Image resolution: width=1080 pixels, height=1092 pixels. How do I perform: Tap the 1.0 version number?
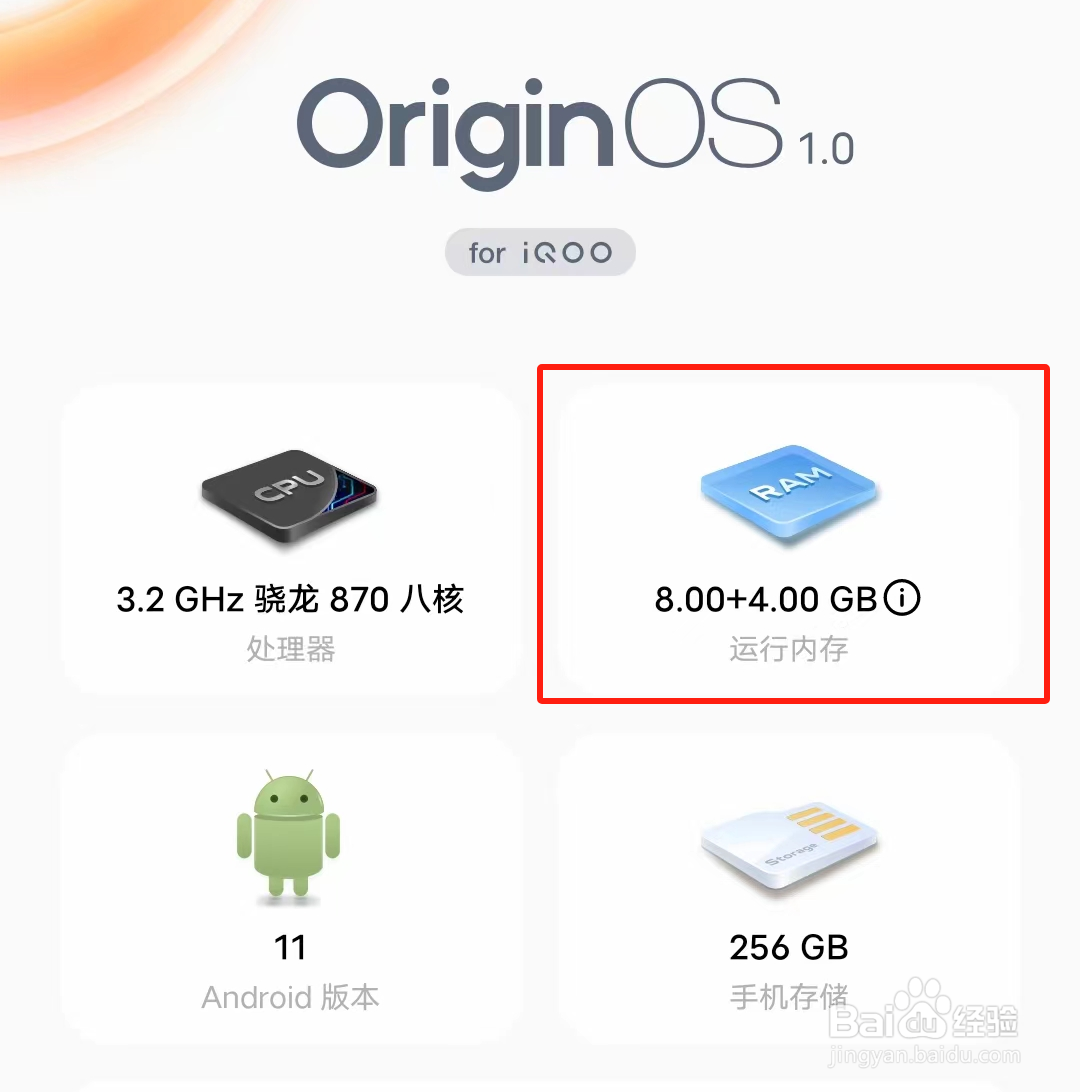[826, 148]
